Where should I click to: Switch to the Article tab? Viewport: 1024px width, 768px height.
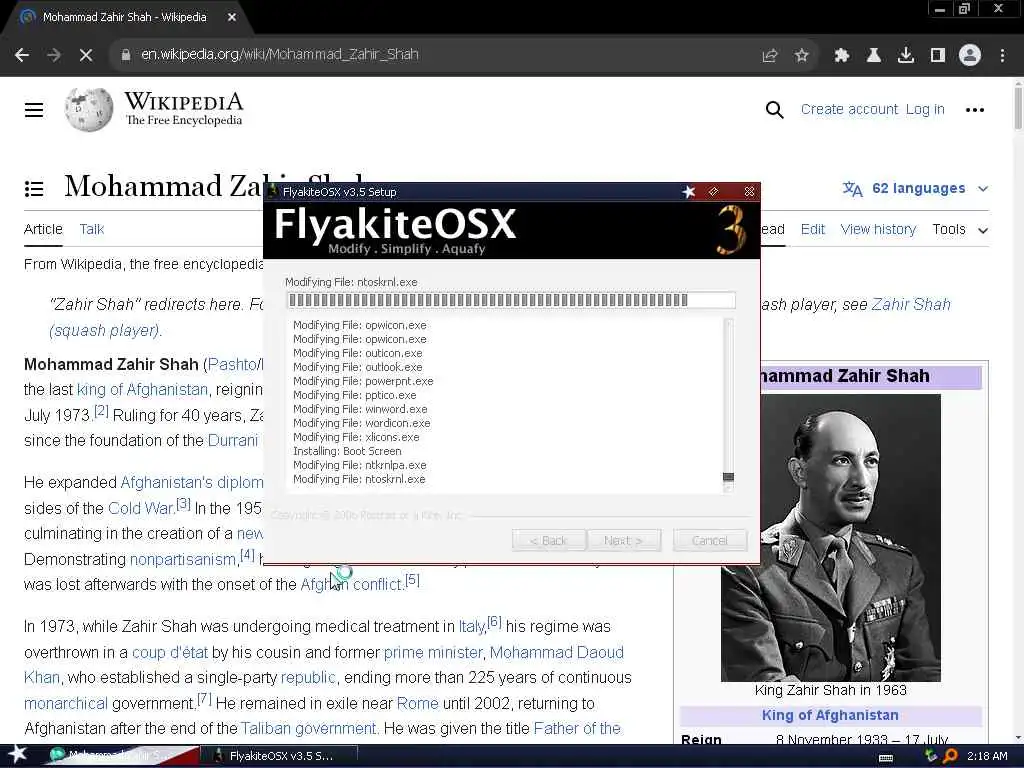(x=43, y=229)
